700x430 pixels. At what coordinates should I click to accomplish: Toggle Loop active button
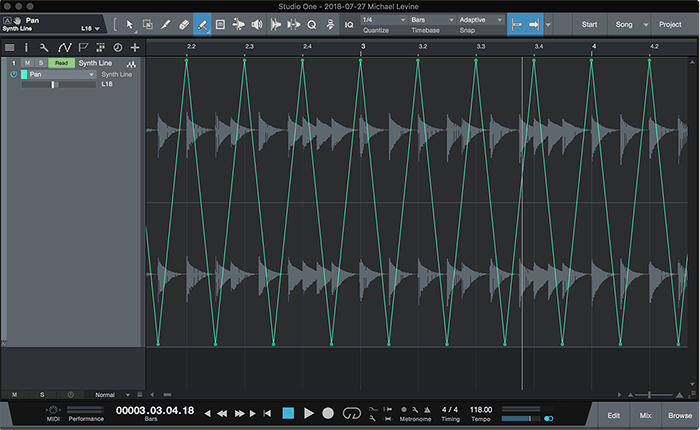tap(351, 413)
